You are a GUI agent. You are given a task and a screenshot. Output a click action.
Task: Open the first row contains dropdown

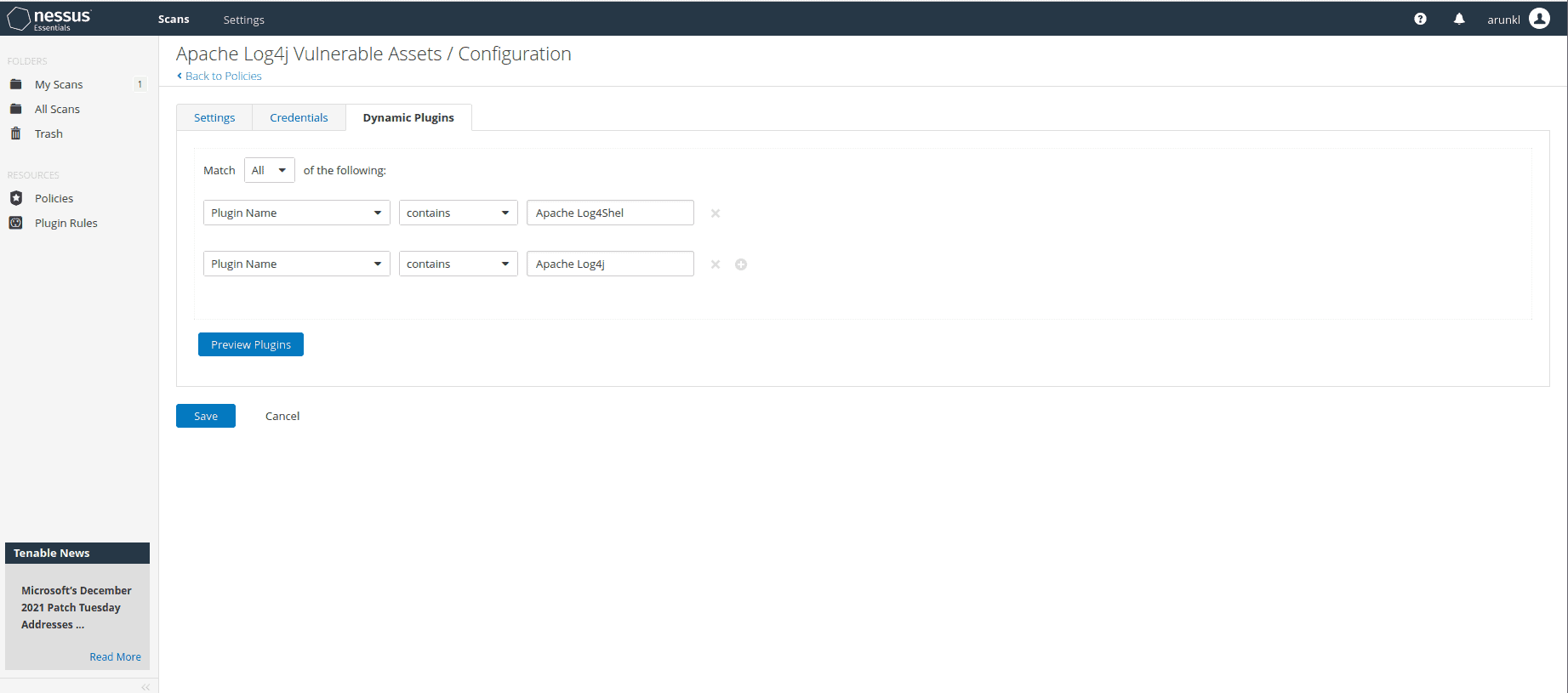click(x=459, y=213)
